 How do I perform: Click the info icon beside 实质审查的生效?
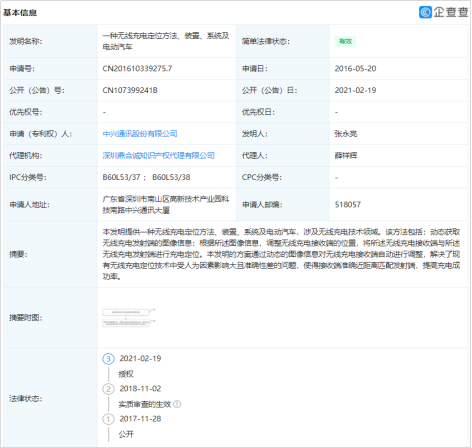point(177,404)
